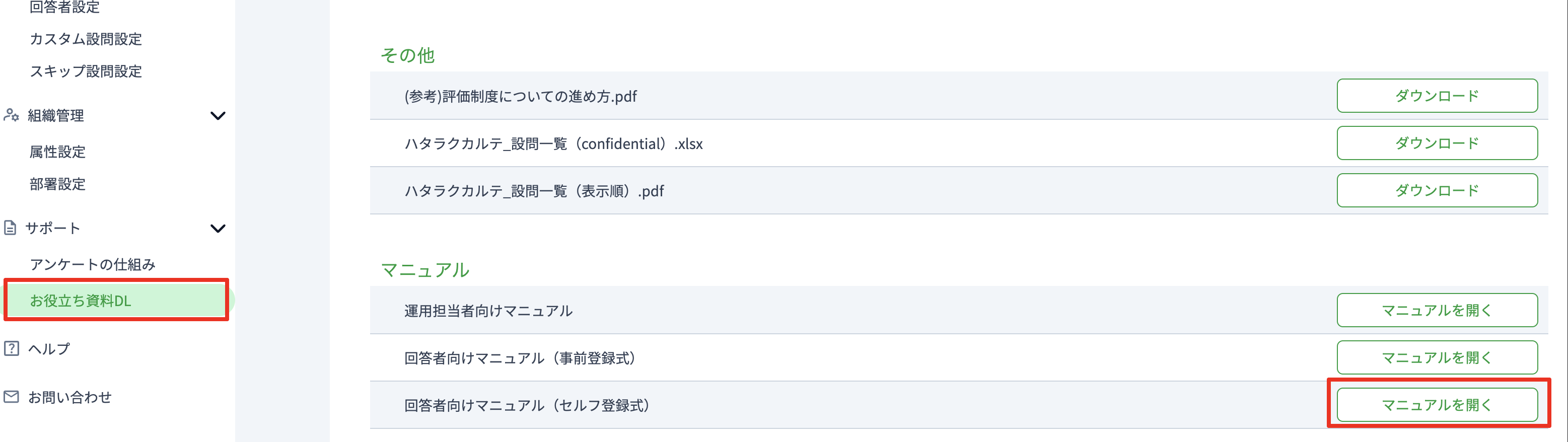1568x442 pixels.
Task: Download 設問一覧(表示順).pdf
Action: coord(1437,191)
